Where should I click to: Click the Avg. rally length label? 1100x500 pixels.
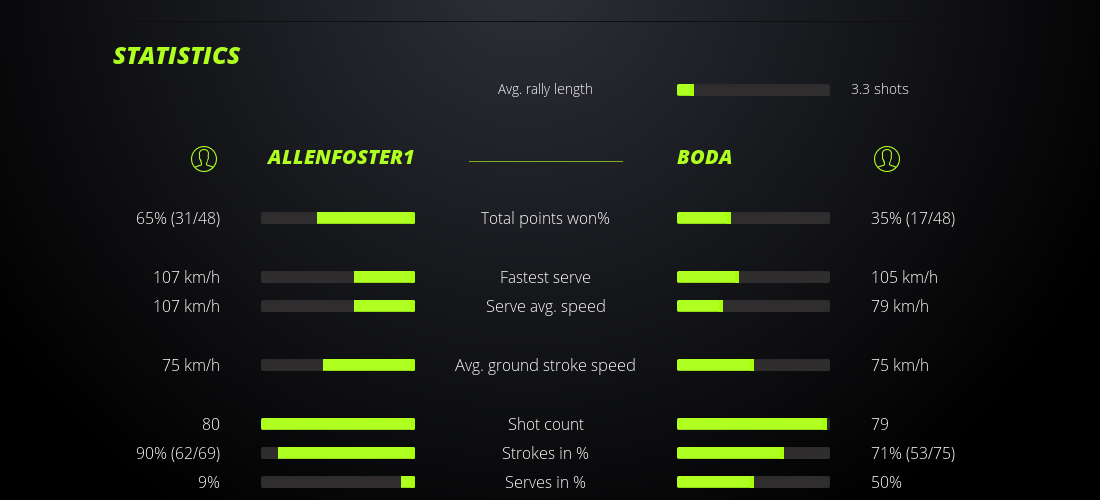(x=545, y=89)
